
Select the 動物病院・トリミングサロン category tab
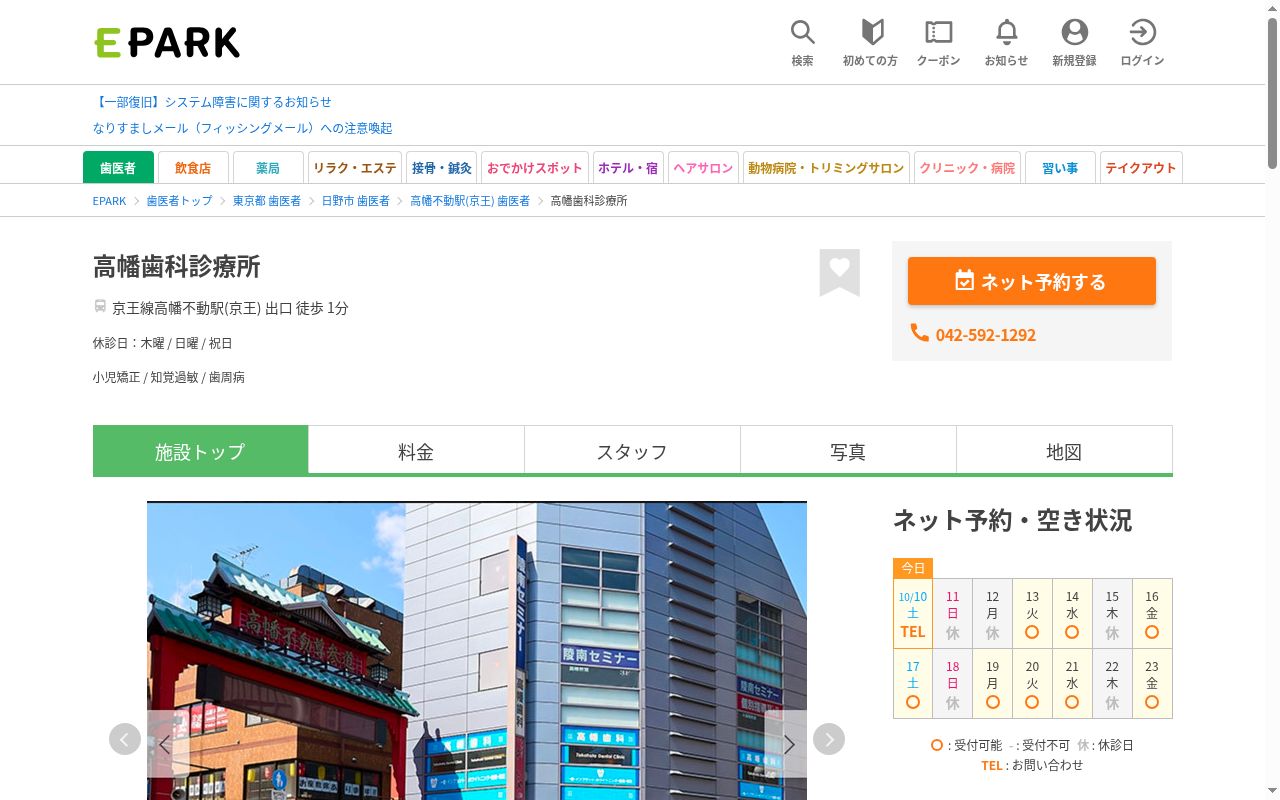(826, 168)
